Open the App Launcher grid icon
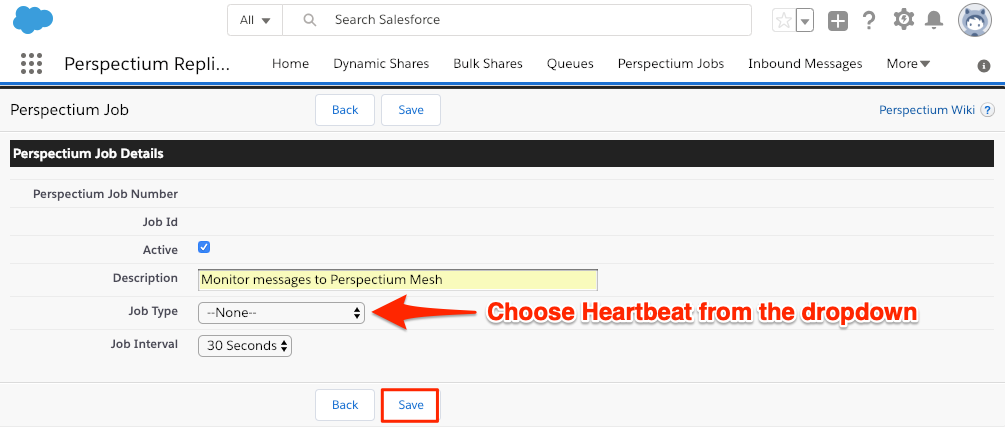Image resolution: width=1005 pixels, height=431 pixels. pyautogui.click(x=31, y=63)
